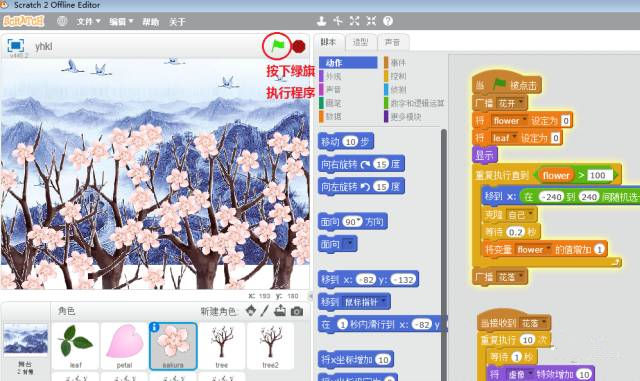Switch to the 造型 tab
Image resolution: width=640 pixels, height=381 pixels.
click(360, 42)
